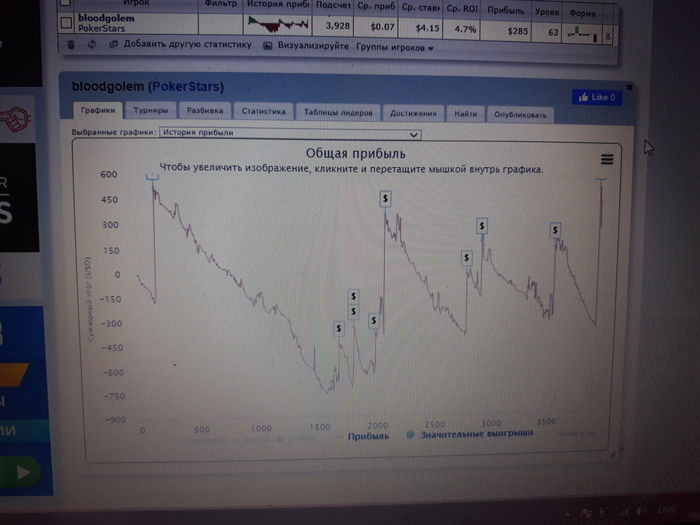Click the Фильтр column header
The width and height of the screenshot is (700, 525).
[x=221, y=4]
